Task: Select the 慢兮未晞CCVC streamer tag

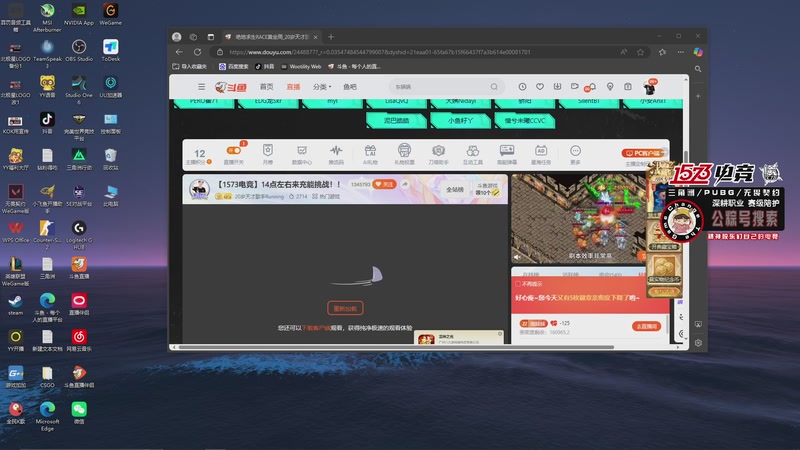Action: 524,120
